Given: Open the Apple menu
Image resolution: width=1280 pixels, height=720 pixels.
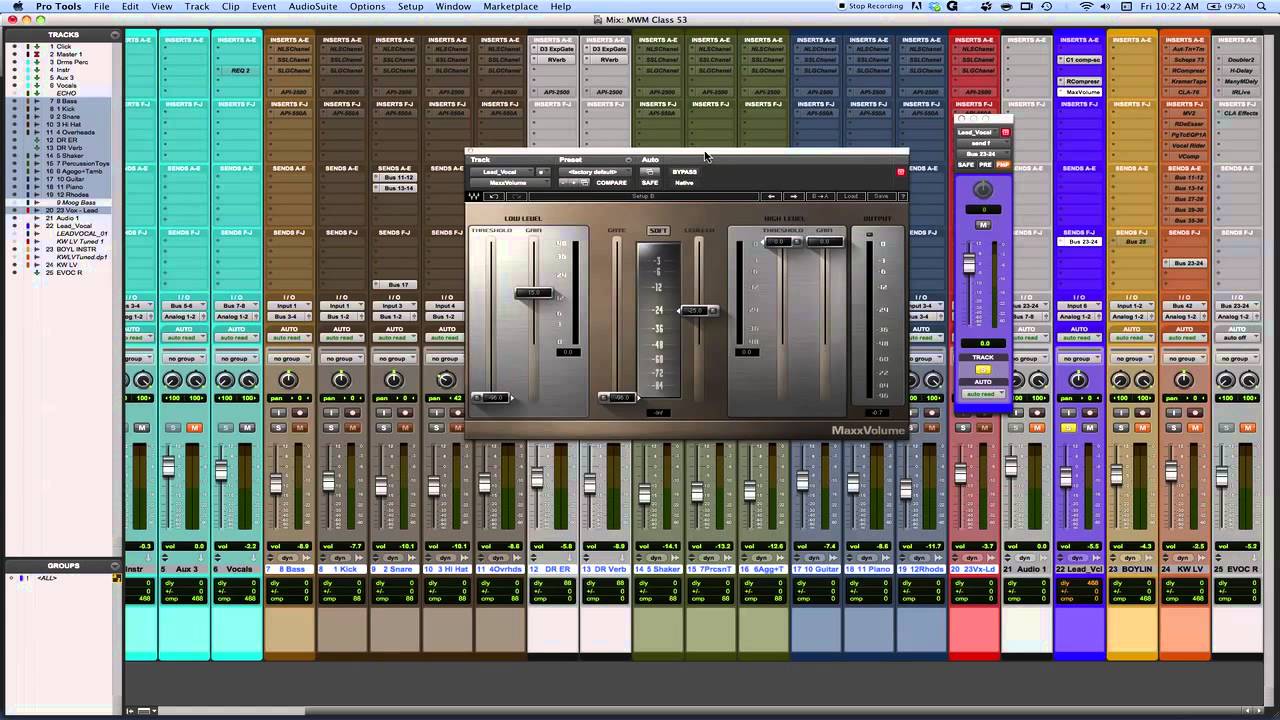Looking at the screenshot, I should click(x=17, y=6).
